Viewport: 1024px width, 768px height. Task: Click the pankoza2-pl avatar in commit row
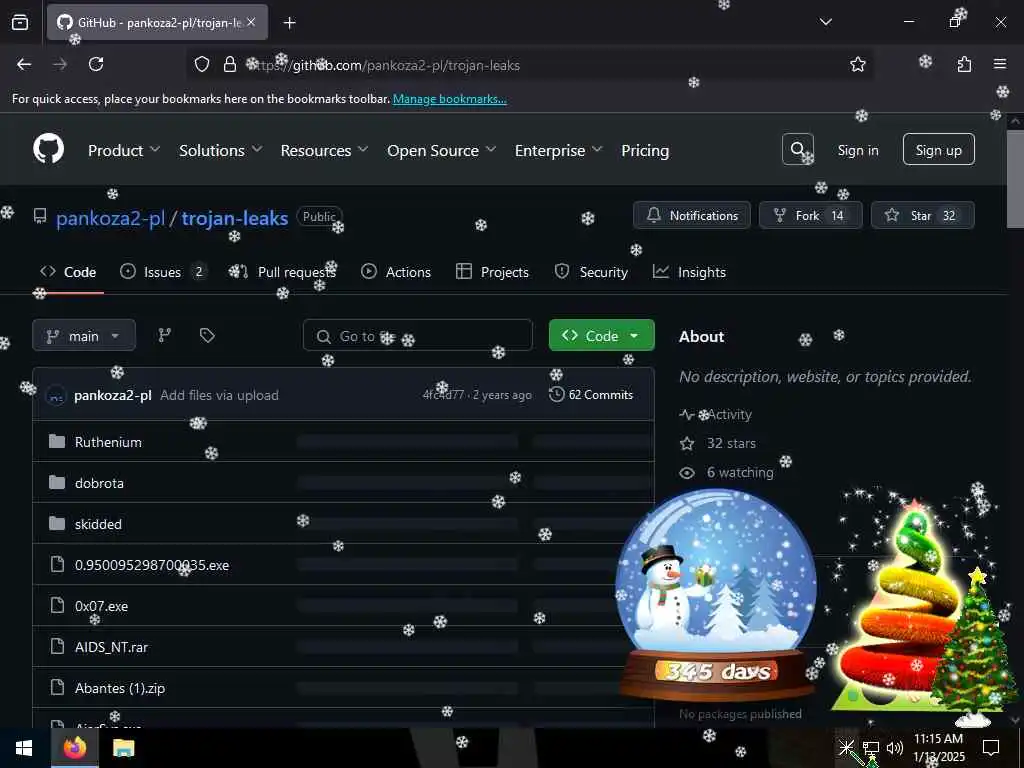[56, 395]
